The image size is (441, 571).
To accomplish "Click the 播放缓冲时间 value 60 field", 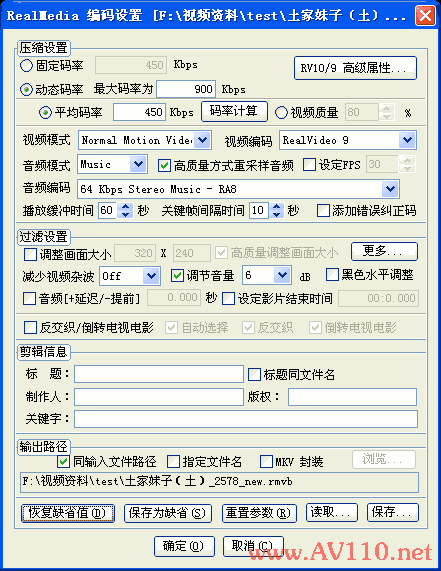I will [x=108, y=210].
